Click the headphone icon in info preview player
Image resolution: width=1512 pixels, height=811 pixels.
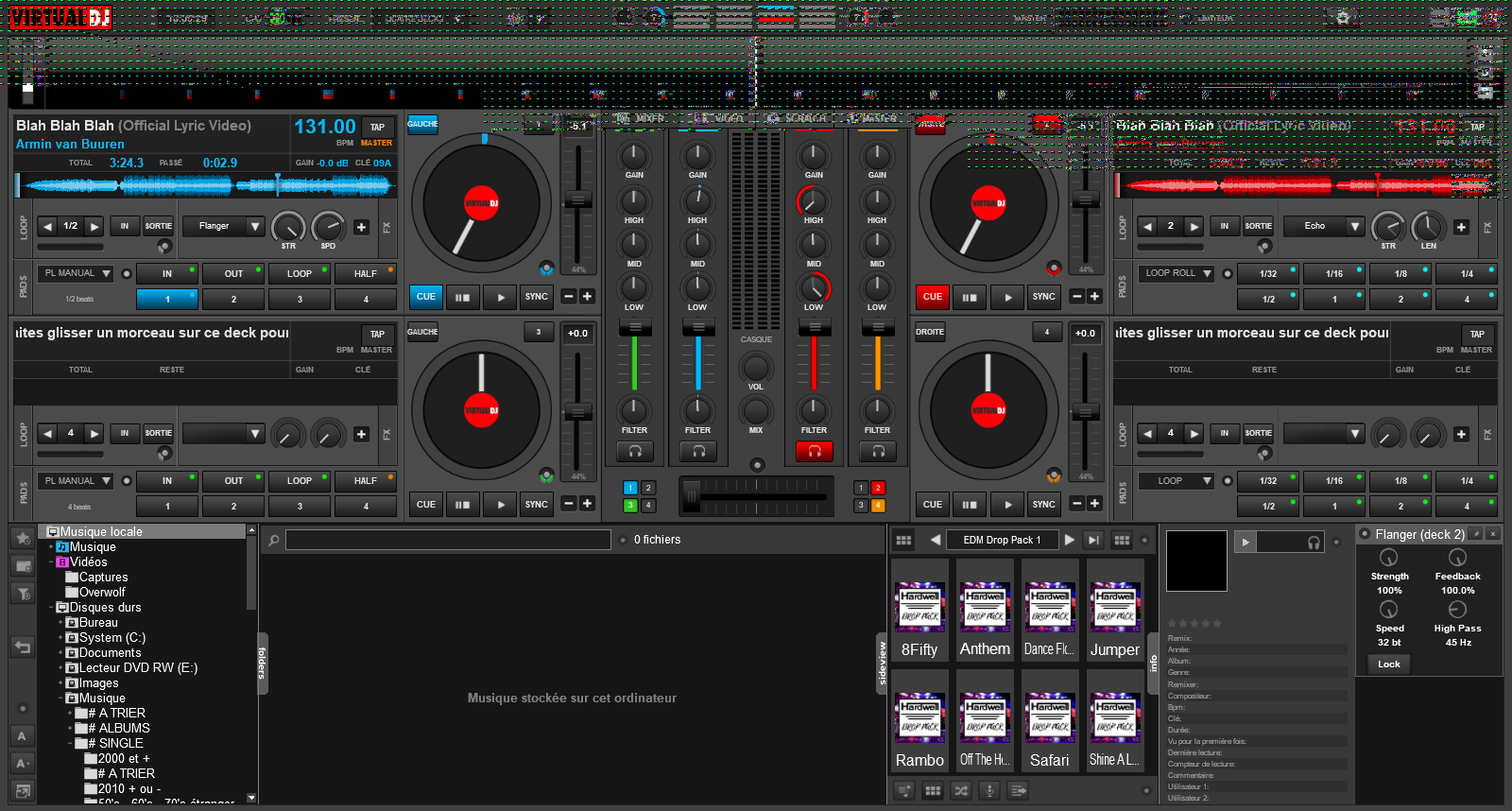[1314, 542]
